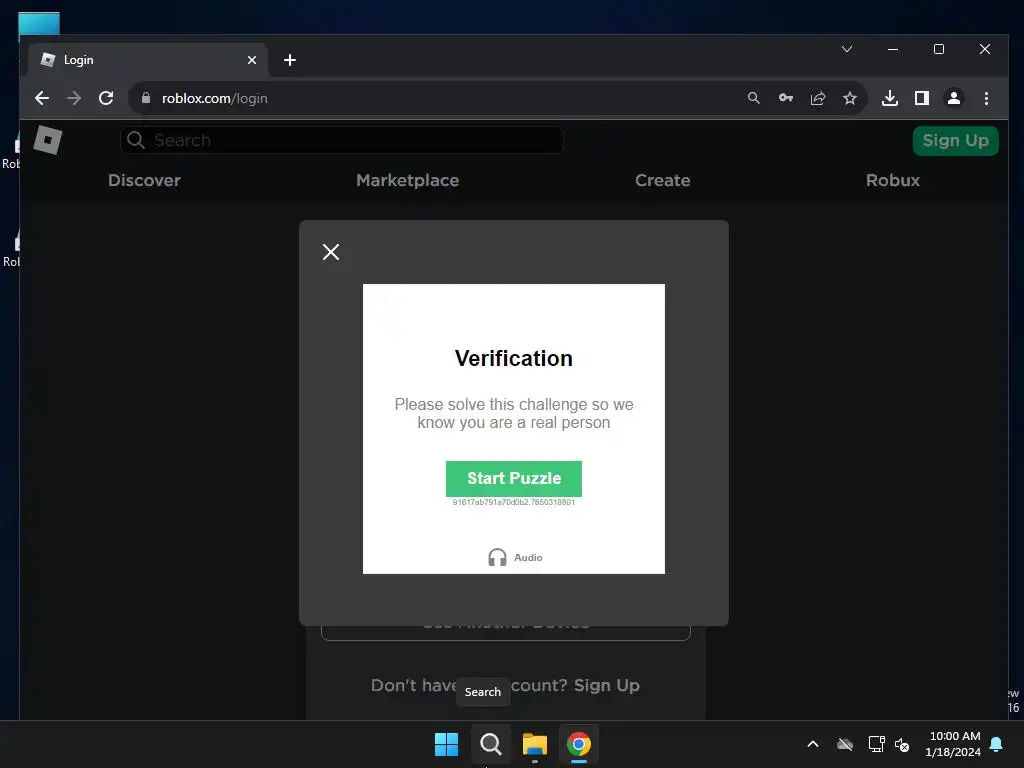
Task: Open Chrome three-dot menu
Action: point(986,98)
